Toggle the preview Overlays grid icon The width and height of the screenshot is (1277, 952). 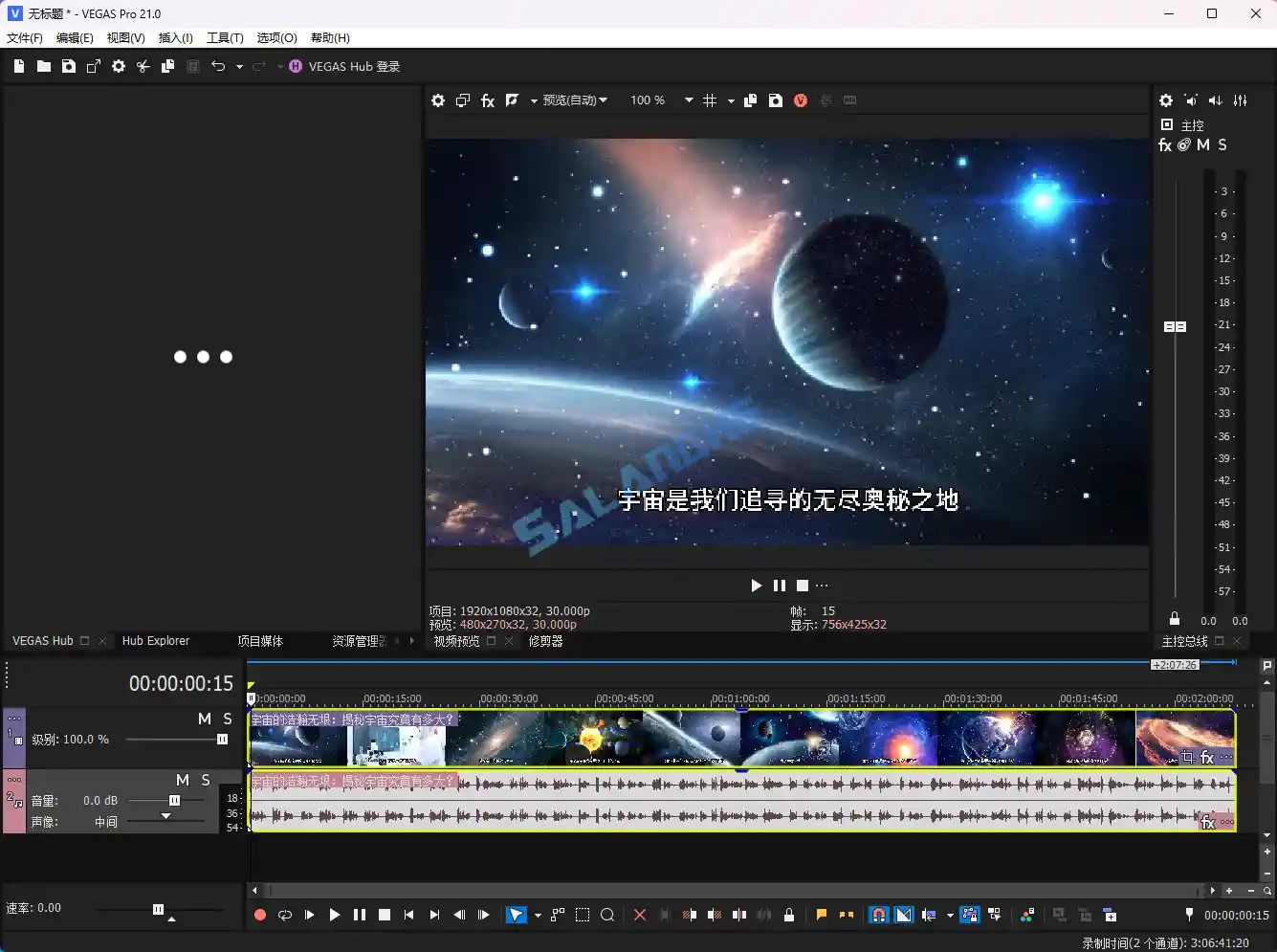coord(710,100)
